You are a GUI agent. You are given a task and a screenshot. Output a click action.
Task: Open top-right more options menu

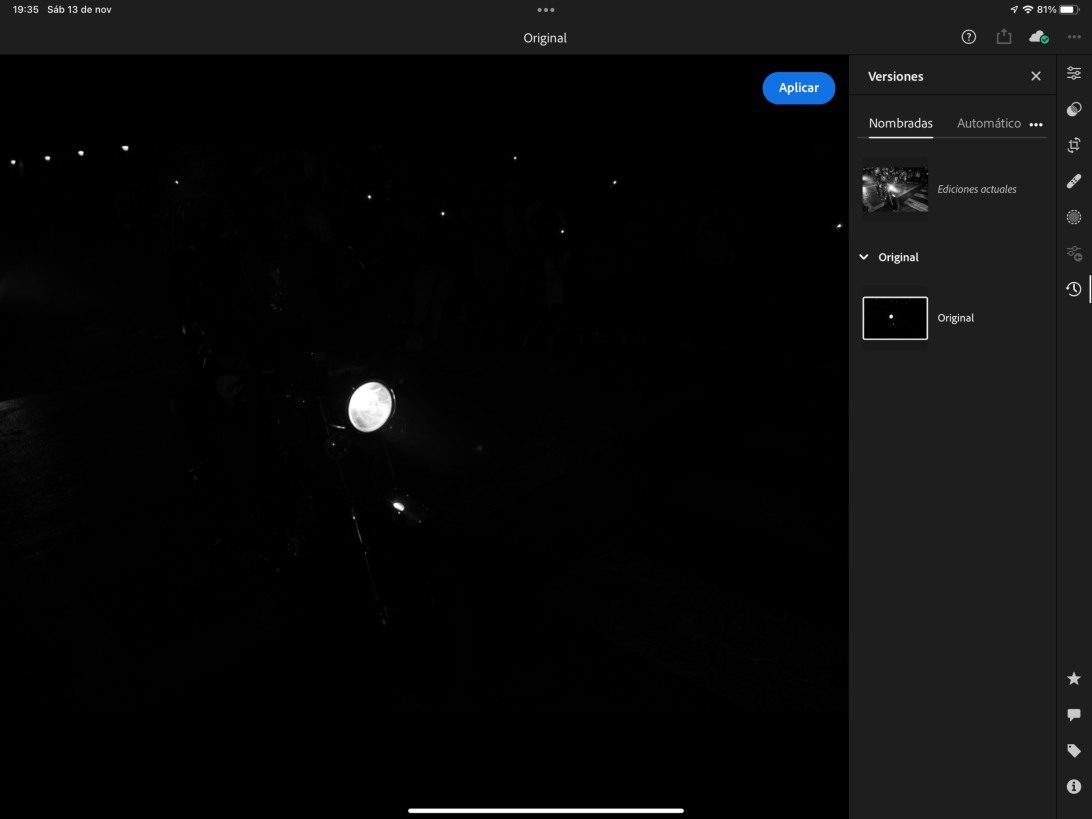click(1074, 37)
